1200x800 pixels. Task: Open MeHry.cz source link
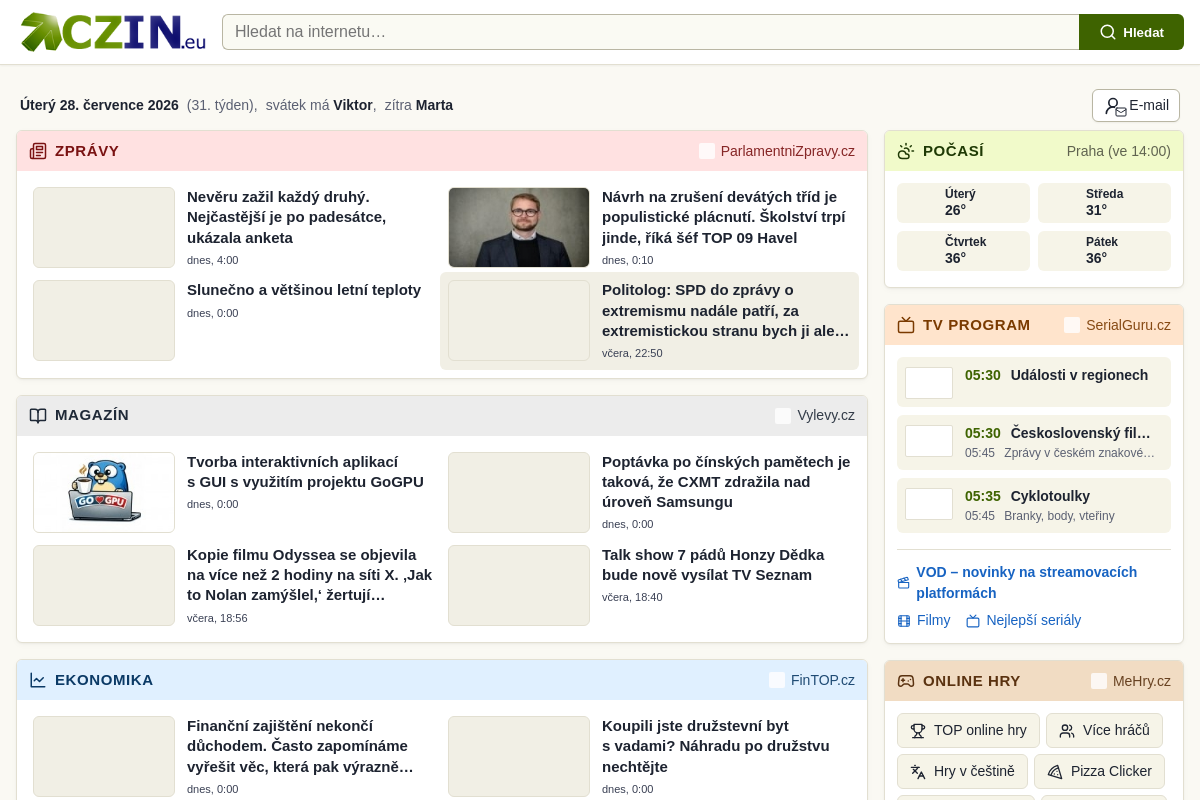point(1131,681)
